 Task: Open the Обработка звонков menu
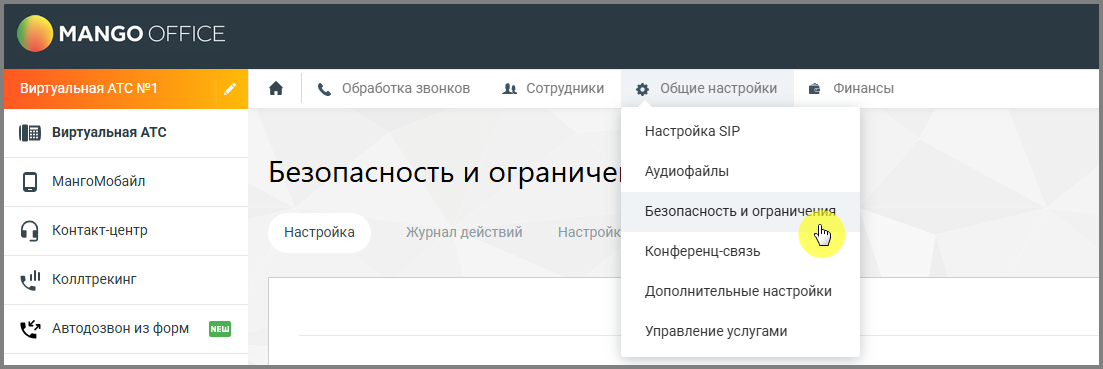click(394, 89)
